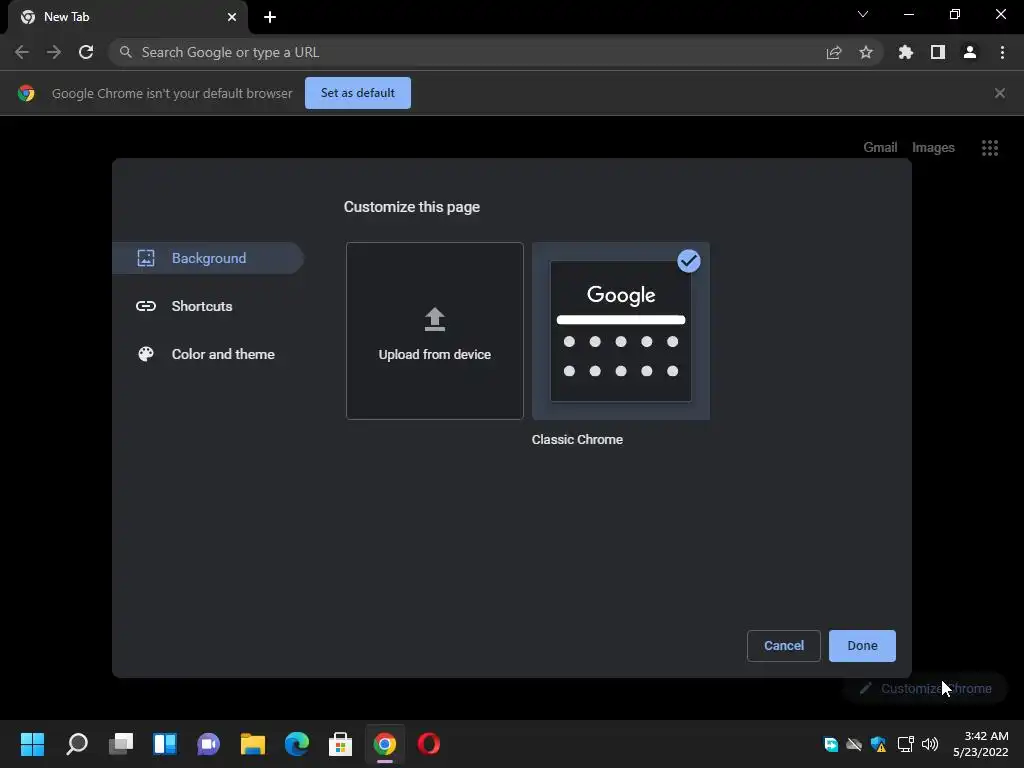Select the Background section
Screen dimensions: 1024x768
point(208,258)
